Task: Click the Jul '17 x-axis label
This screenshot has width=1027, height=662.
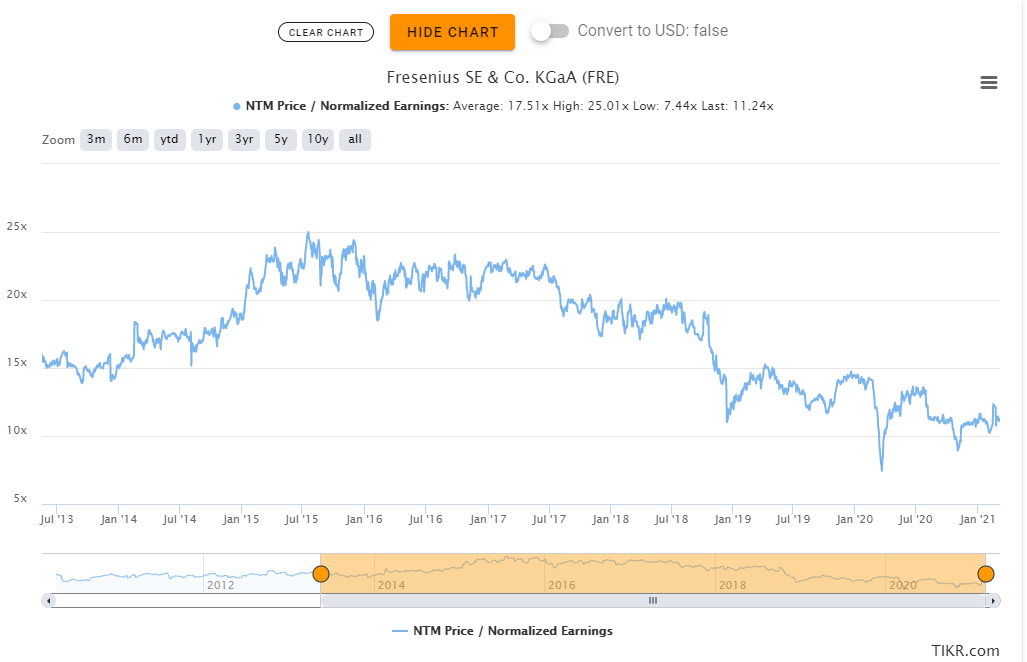Action: [549, 519]
